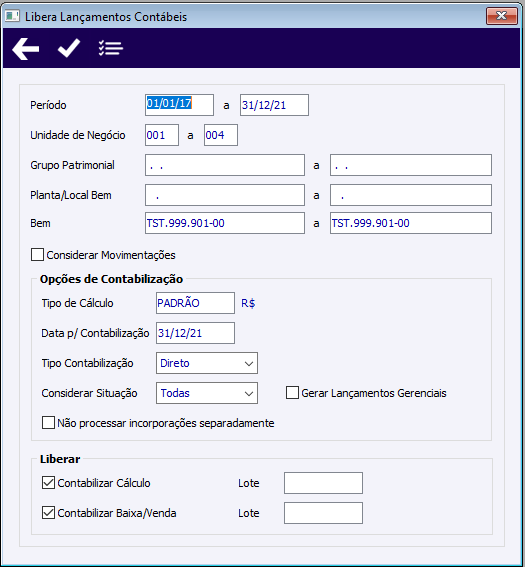This screenshot has height=567, width=525.
Task: Click the Bem start field TST.999.901-00
Action: pyautogui.click(x=225, y=223)
